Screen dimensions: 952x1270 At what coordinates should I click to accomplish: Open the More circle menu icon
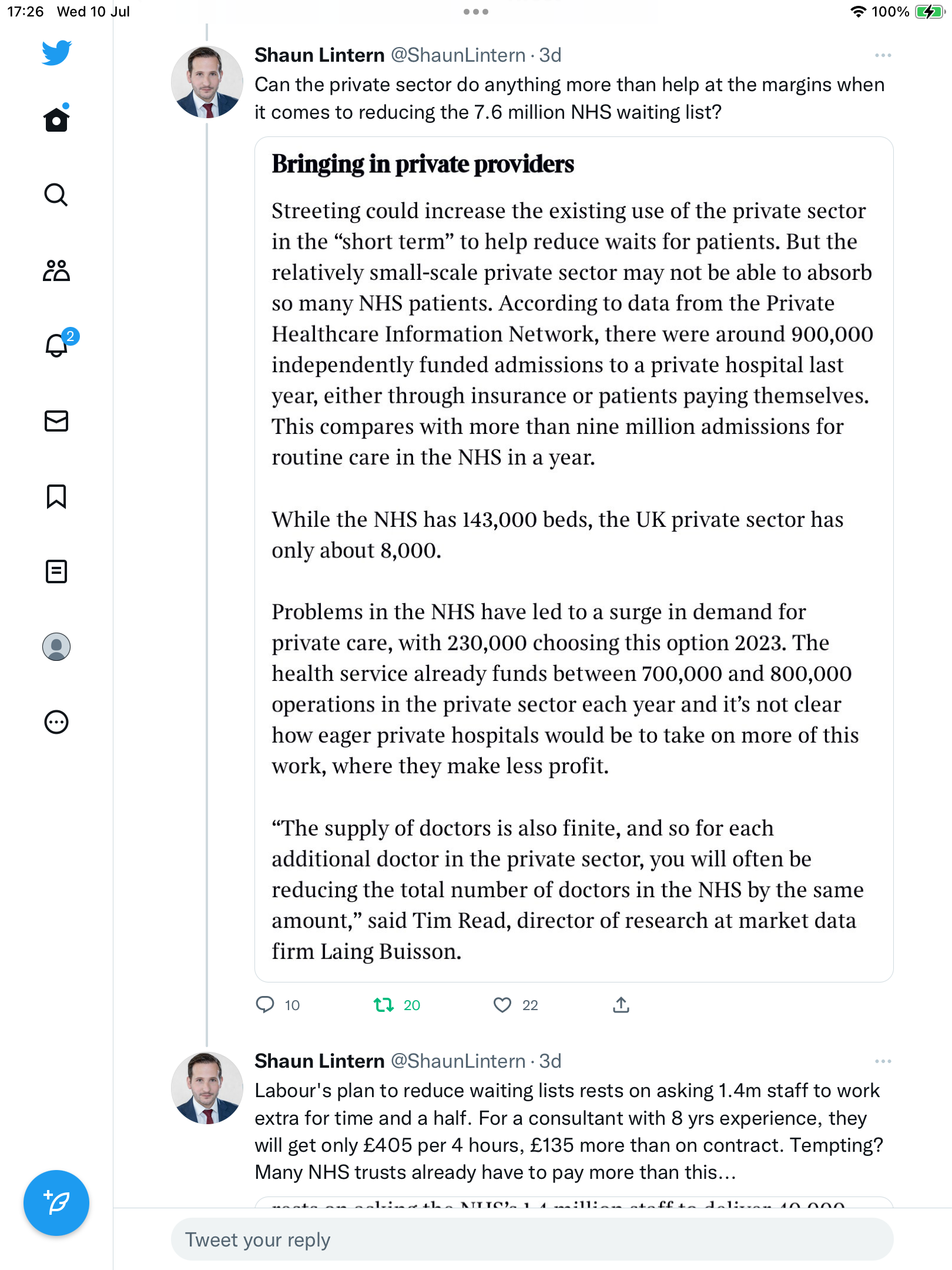pos(56,722)
